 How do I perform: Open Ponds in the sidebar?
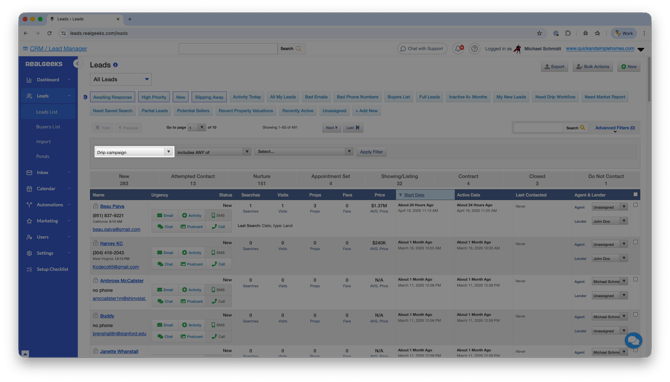(x=42, y=156)
